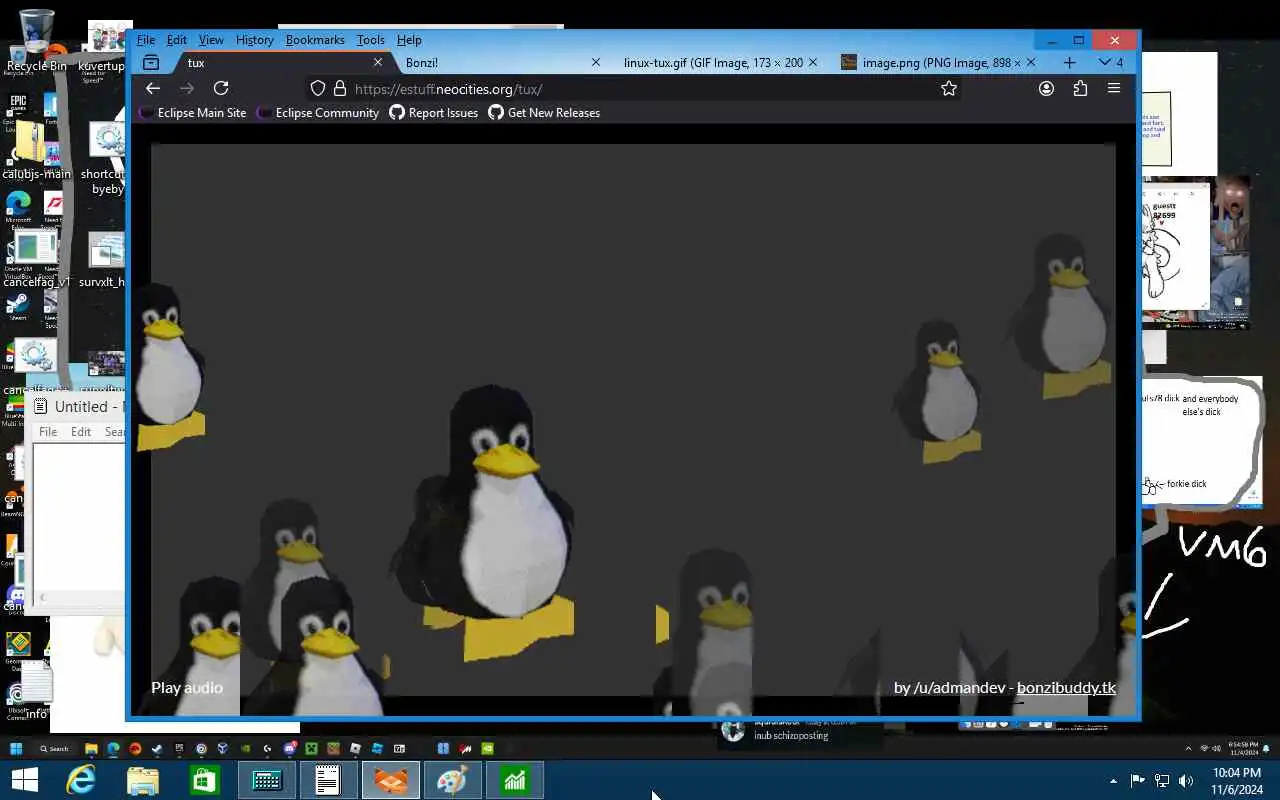This screenshot has width=1280, height=800.
Task: Show hidden system tray icons
Action: pos(1113,781)
